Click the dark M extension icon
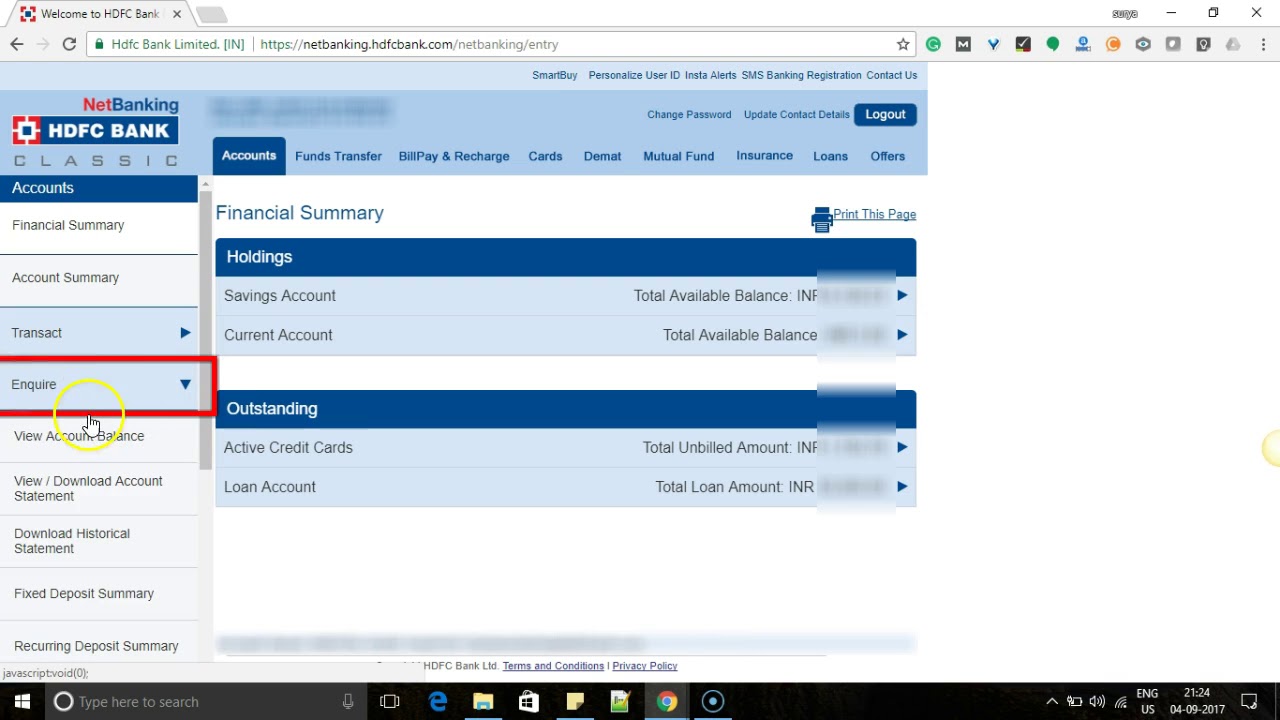Viewport: 1280px width, 720px height. click(963, 44)
